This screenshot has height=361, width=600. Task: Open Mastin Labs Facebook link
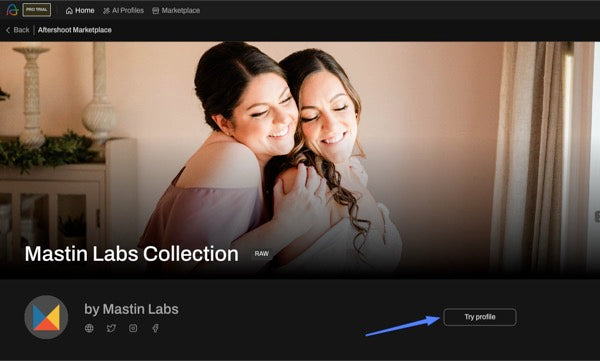tap(155, 328)
